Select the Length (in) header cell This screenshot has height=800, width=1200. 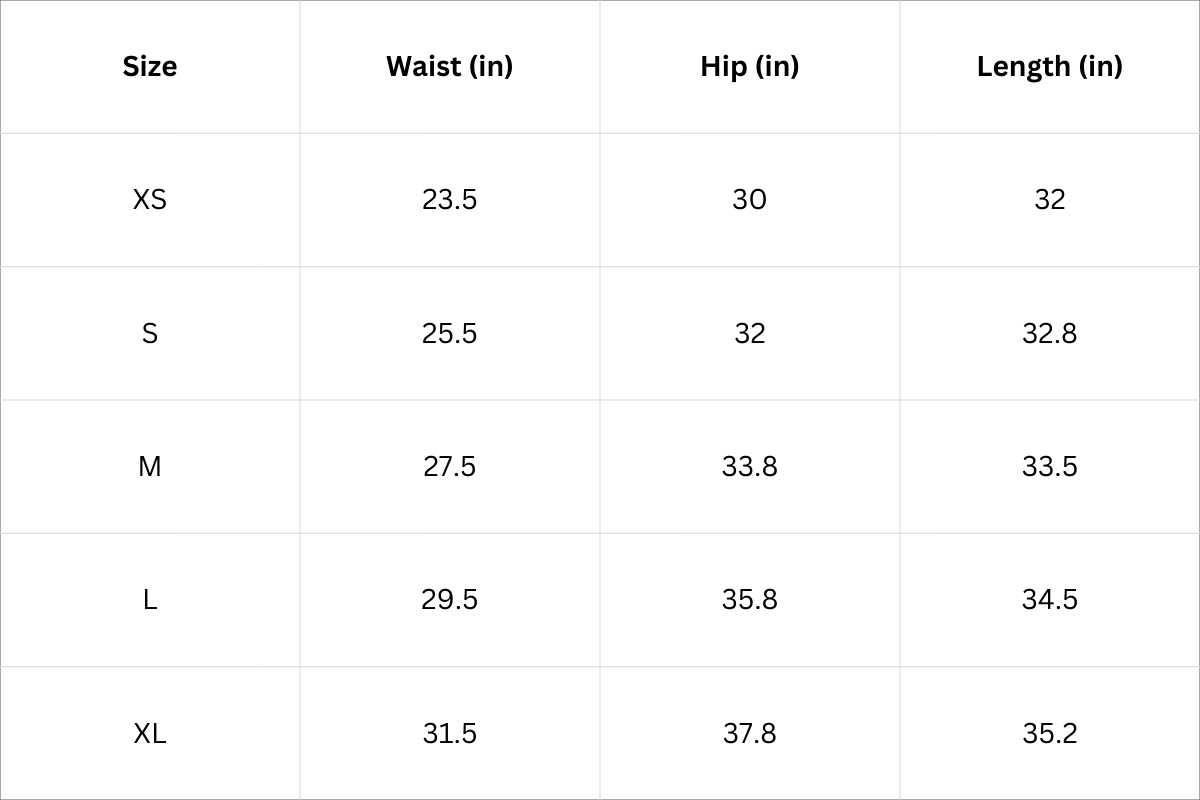pos(1050,66)
